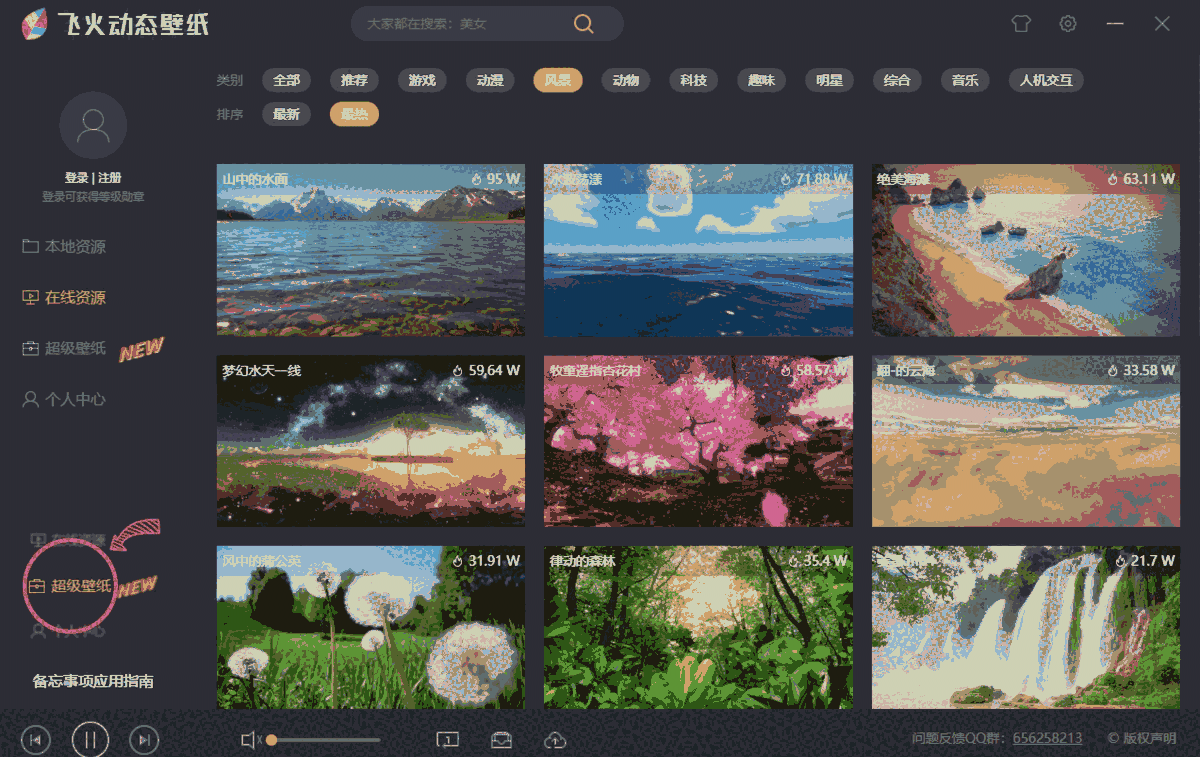Image resolution: width=1200 pixels, height=757 pixels.
Task: Pause wallpaper playback
Action: pyautogui.click(x=90, y=740)
